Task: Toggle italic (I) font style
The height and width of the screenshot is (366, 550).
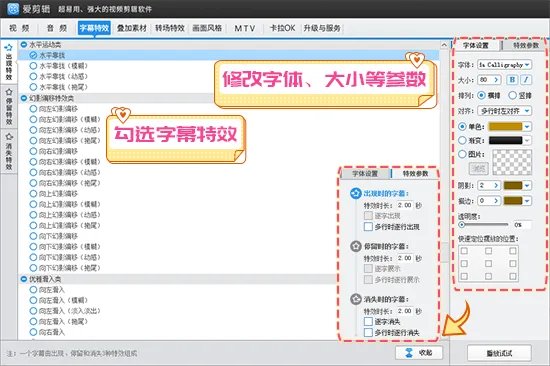Action: (526, 80)
